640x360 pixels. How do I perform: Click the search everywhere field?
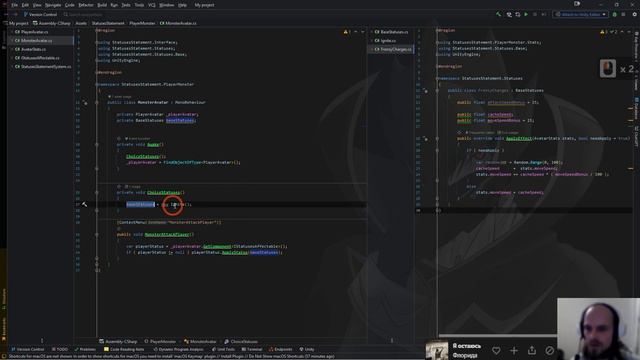pyautogui.click(x=82, y=14)
